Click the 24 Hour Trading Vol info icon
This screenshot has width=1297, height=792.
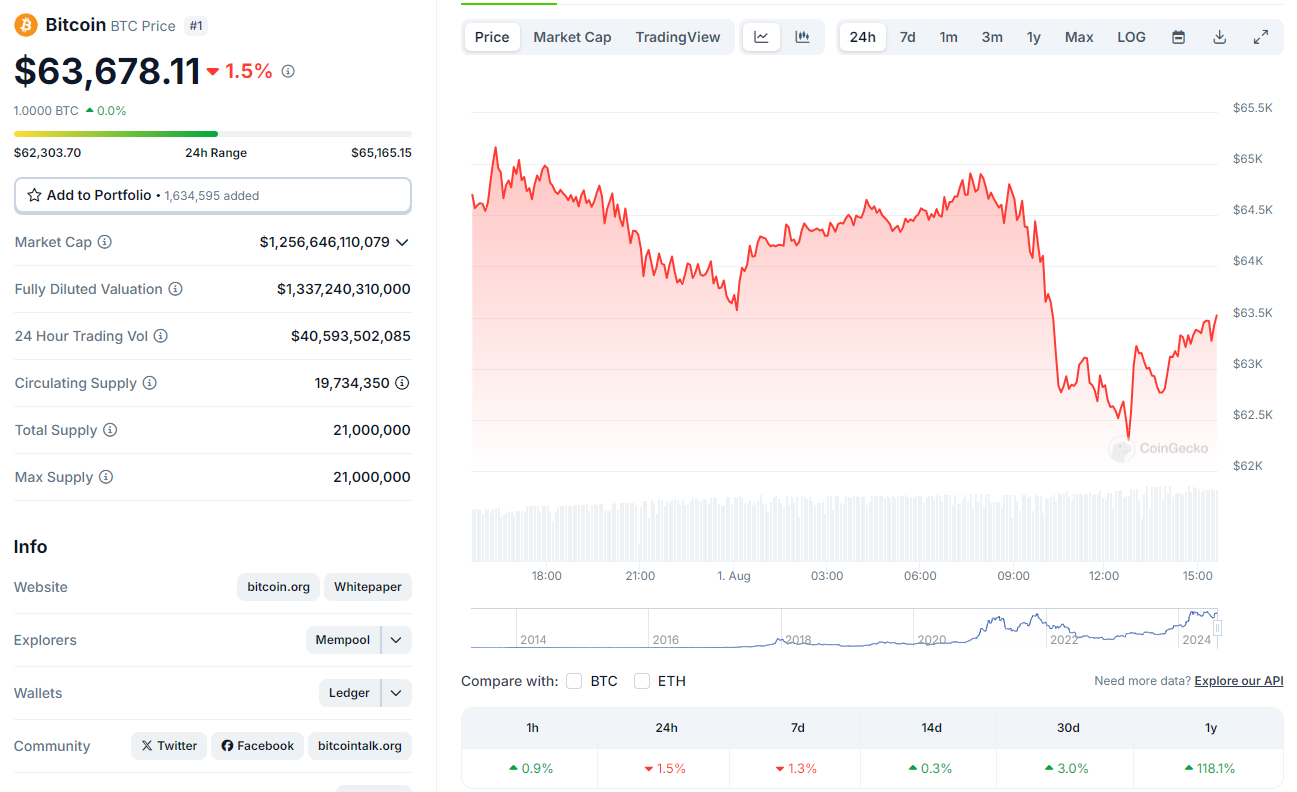(160, 336)
